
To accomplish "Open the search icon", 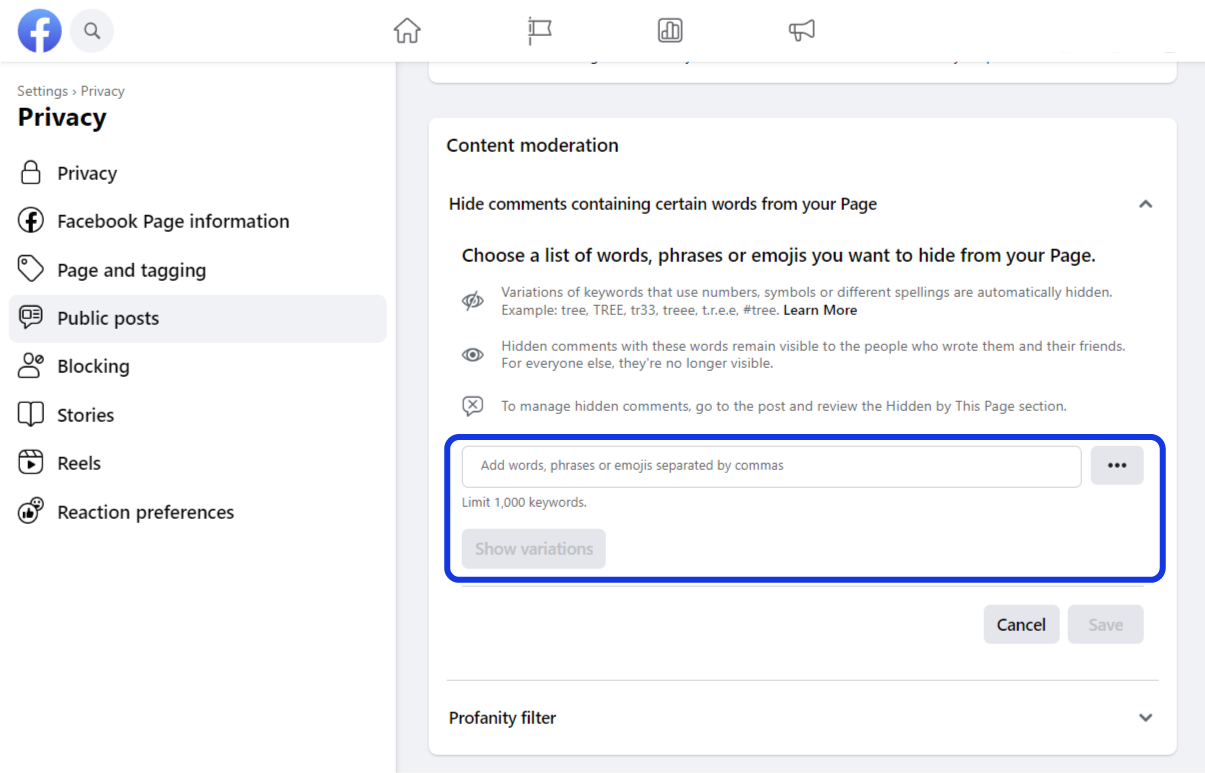I will tap(92, 31).
